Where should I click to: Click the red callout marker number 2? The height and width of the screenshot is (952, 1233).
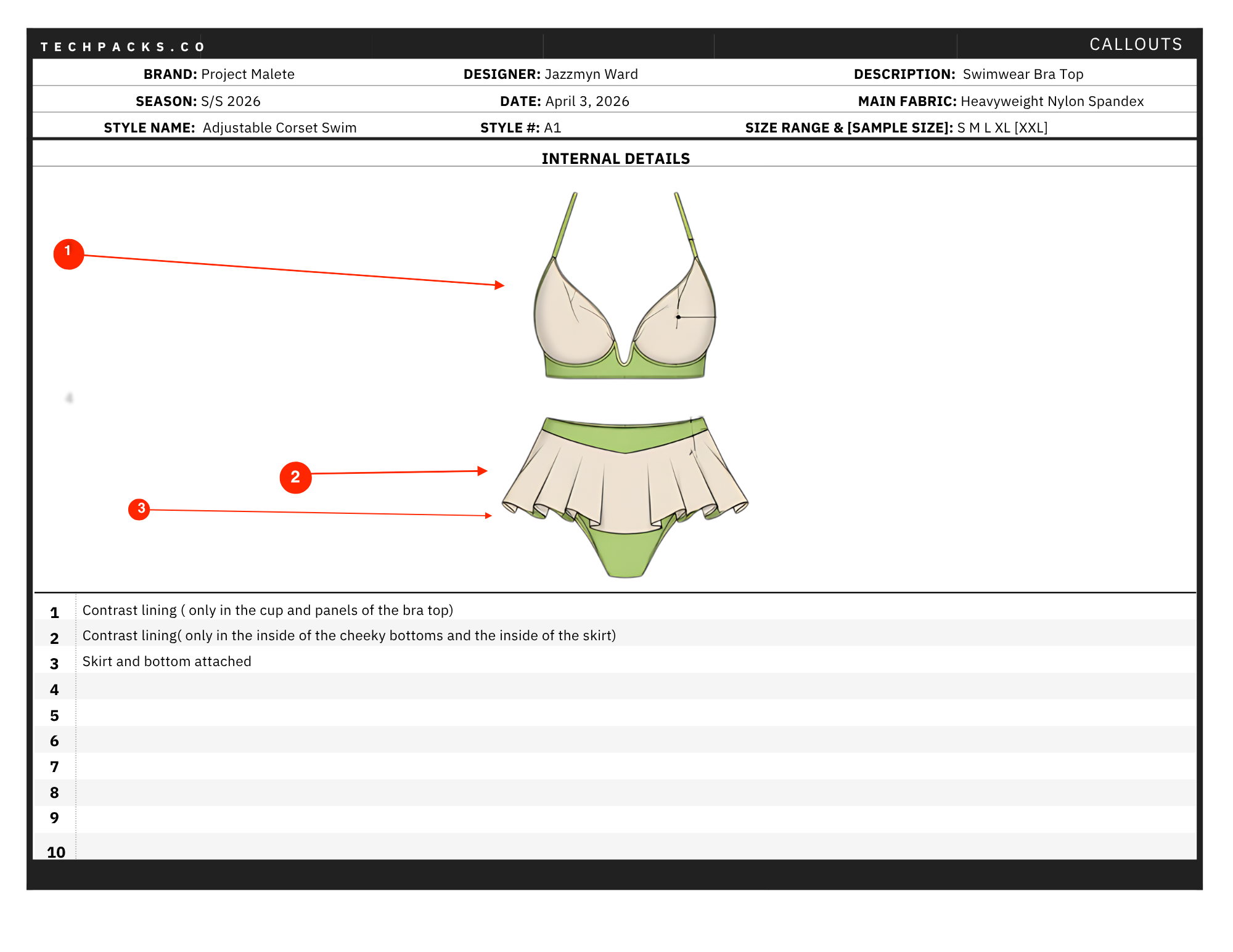click(295, 478)
